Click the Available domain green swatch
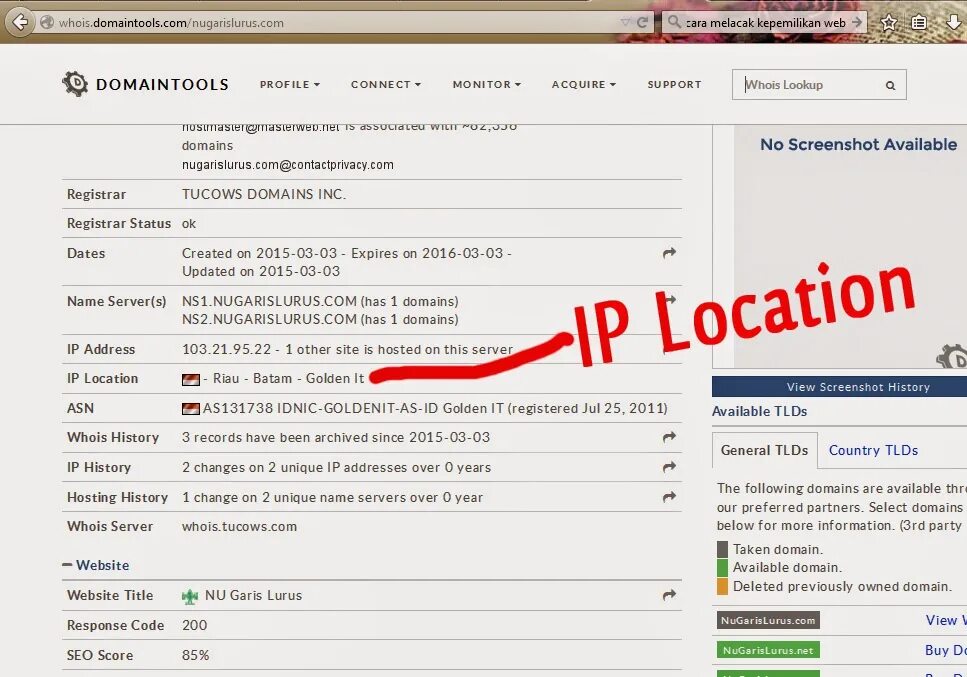 click(722, 567)
